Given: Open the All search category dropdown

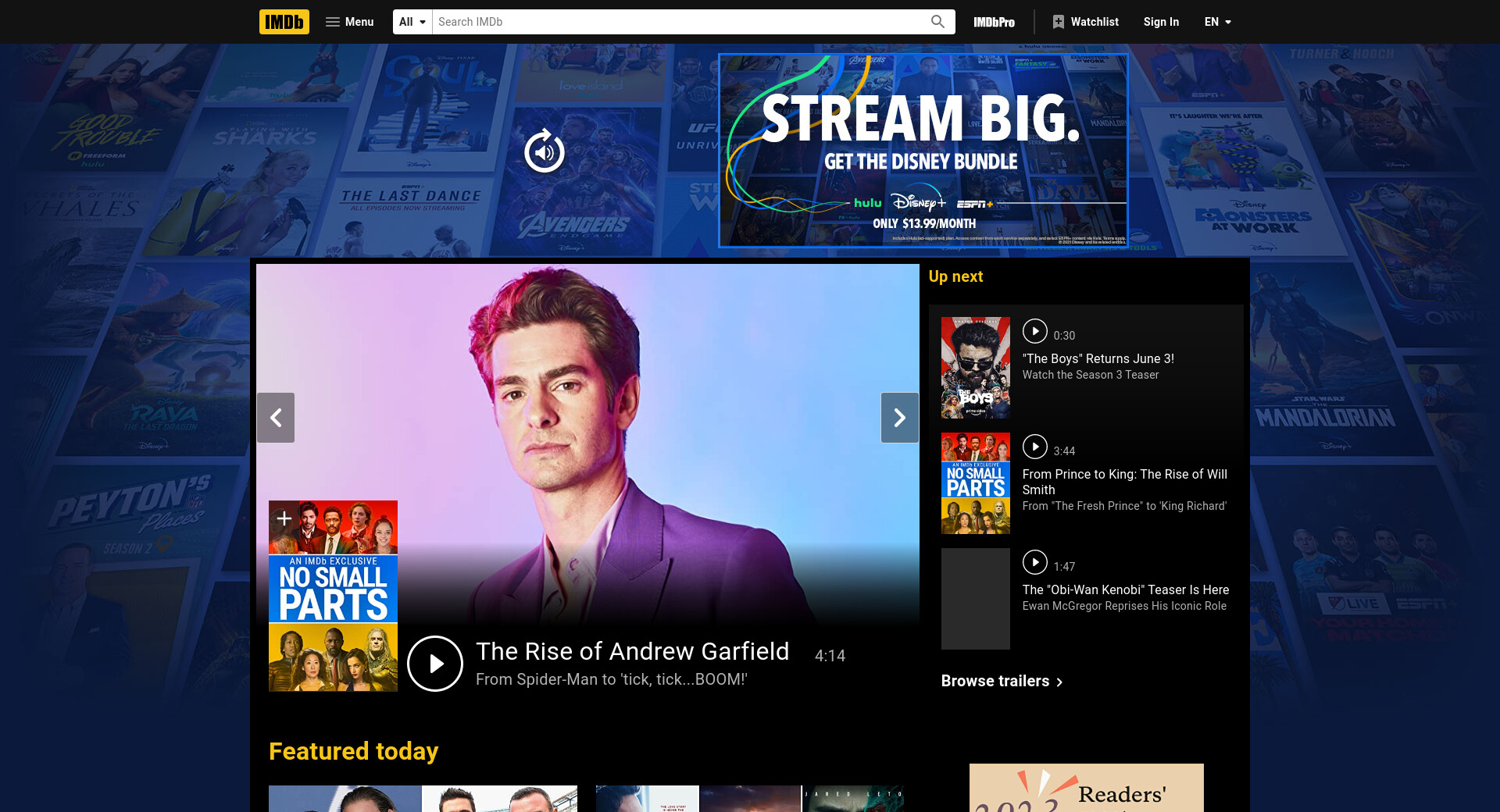Looking at the screenshot, I should pos(412,22).
